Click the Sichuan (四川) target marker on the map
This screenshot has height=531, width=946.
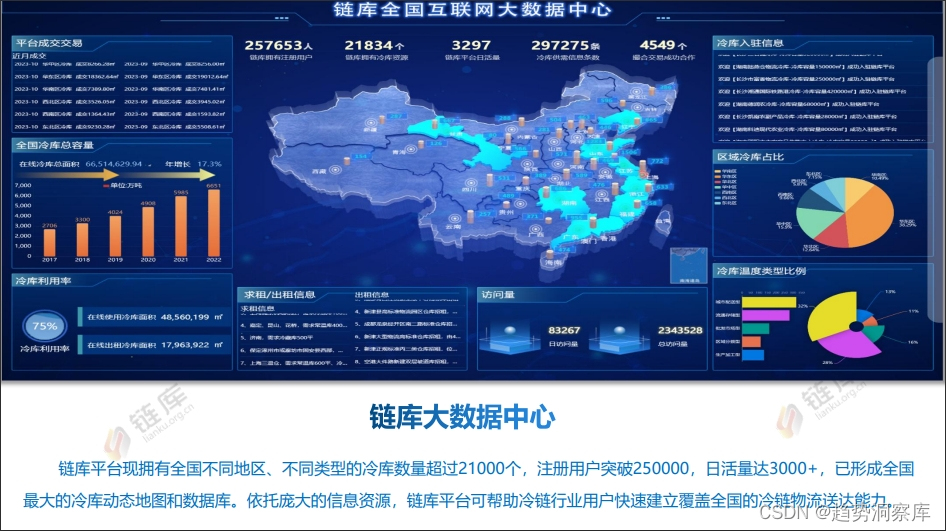(x=471, y=183)
